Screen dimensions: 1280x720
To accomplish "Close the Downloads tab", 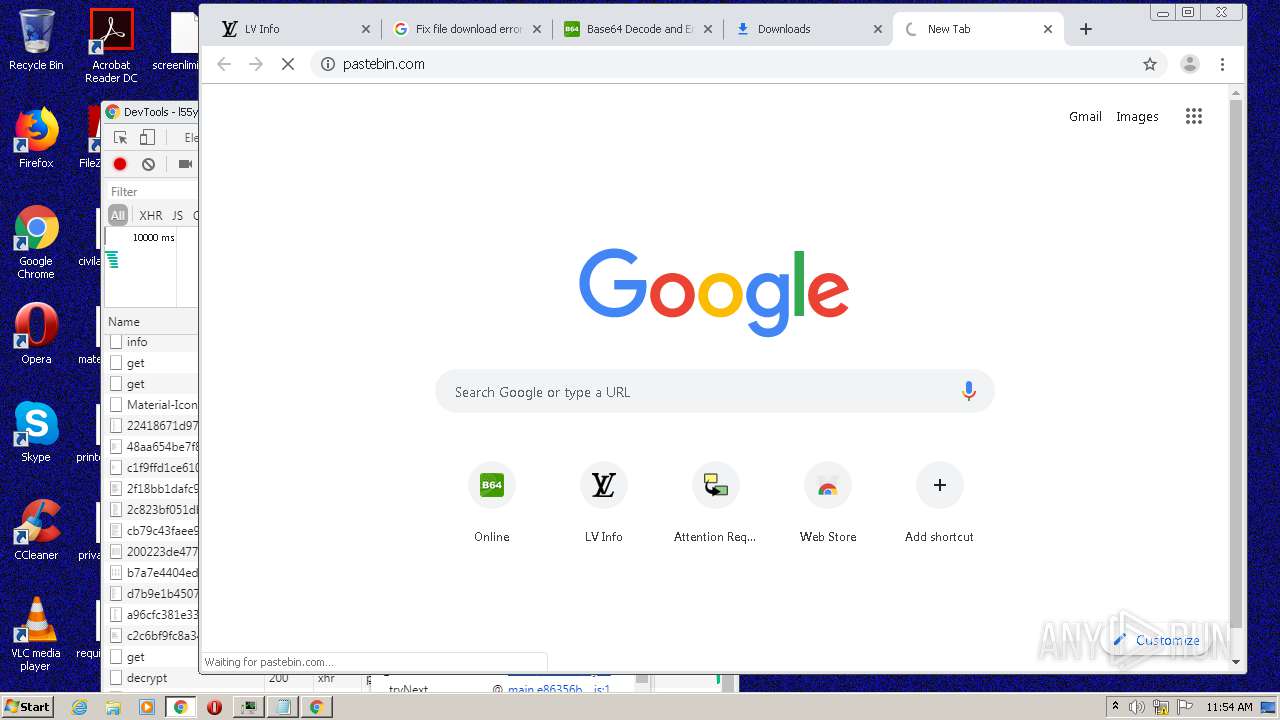I will click(878, 29).
